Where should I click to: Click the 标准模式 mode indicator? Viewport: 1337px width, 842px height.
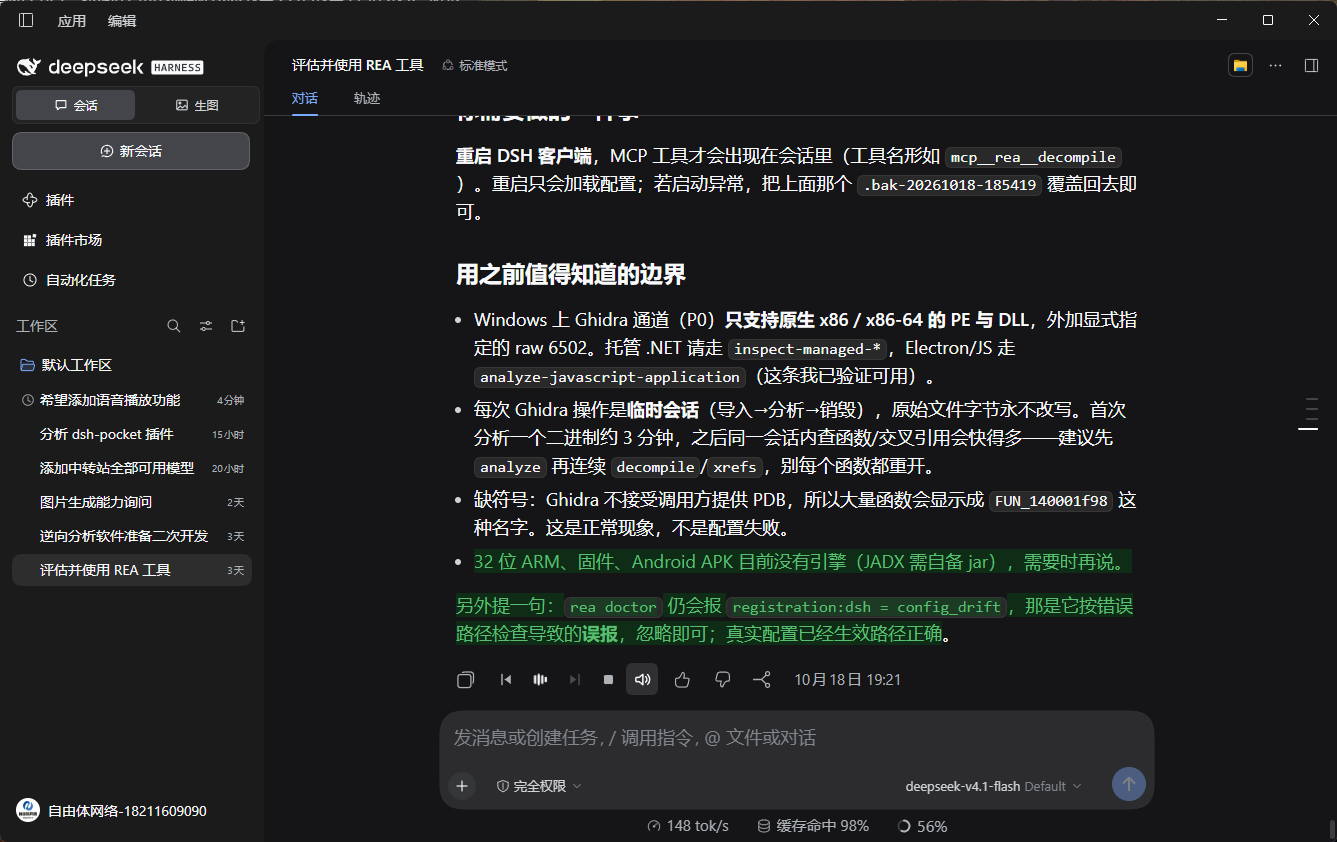click(x=475, y=65)
